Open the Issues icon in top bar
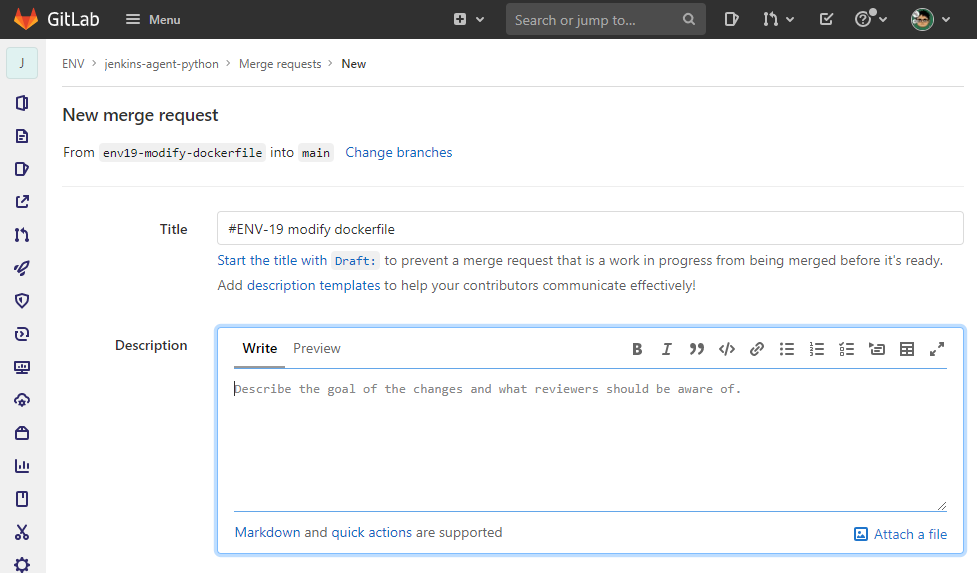This screenshot has width=977, height=573. [x=732, y=19]
